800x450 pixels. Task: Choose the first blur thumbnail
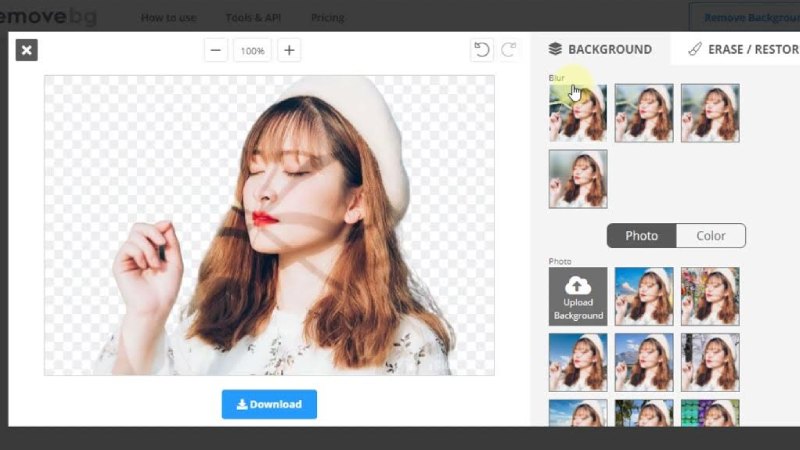pyautogui.click(x=578, y=113)
